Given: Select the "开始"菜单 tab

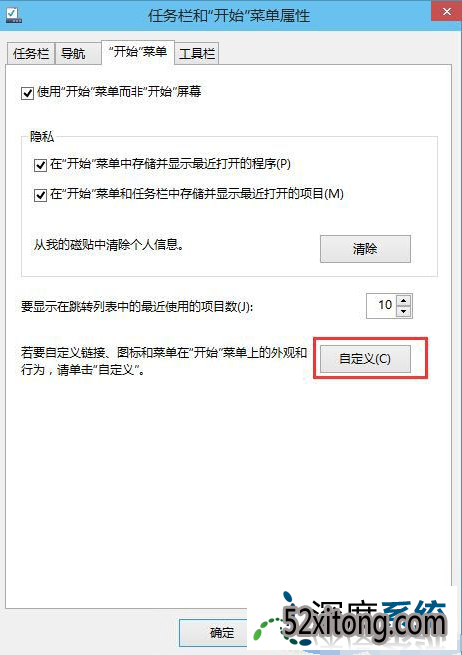Looking at the screenshot, I should click(x=138, y=52).
